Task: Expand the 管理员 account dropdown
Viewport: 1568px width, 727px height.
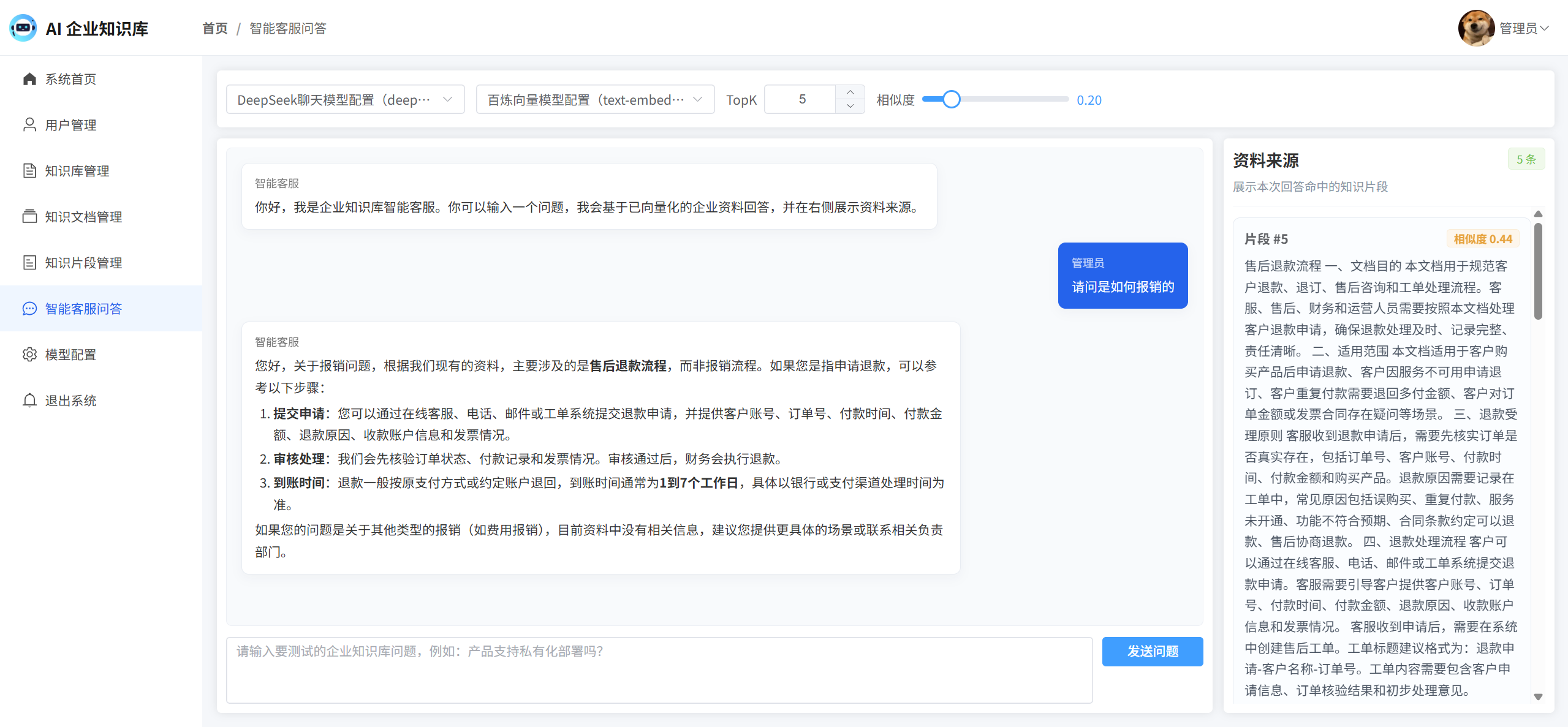Action: (x=1524, y=28)
